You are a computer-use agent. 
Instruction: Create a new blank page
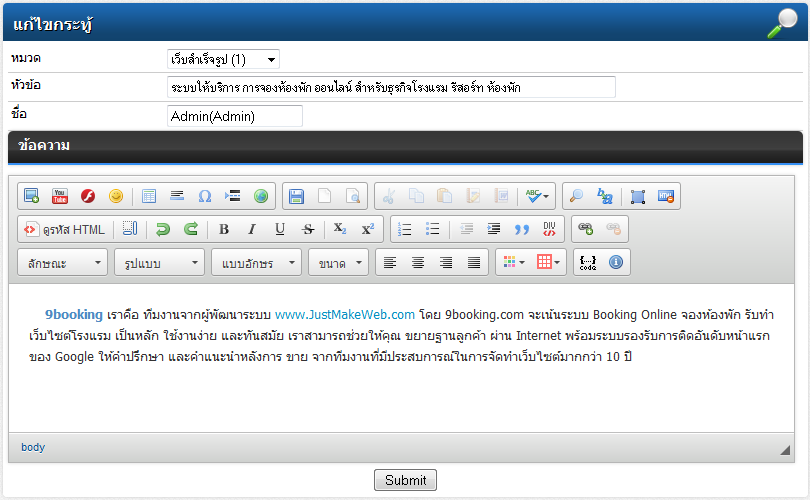[324, 196]
